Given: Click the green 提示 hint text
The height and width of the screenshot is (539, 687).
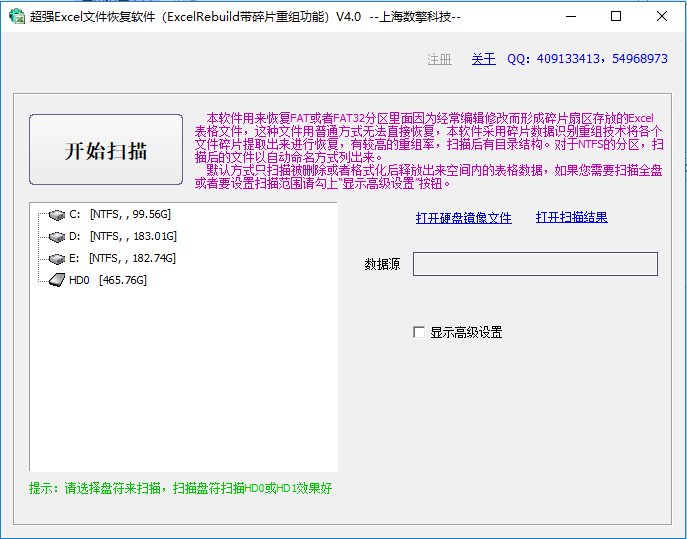Looking at the screenshot, I should [181, 488].
